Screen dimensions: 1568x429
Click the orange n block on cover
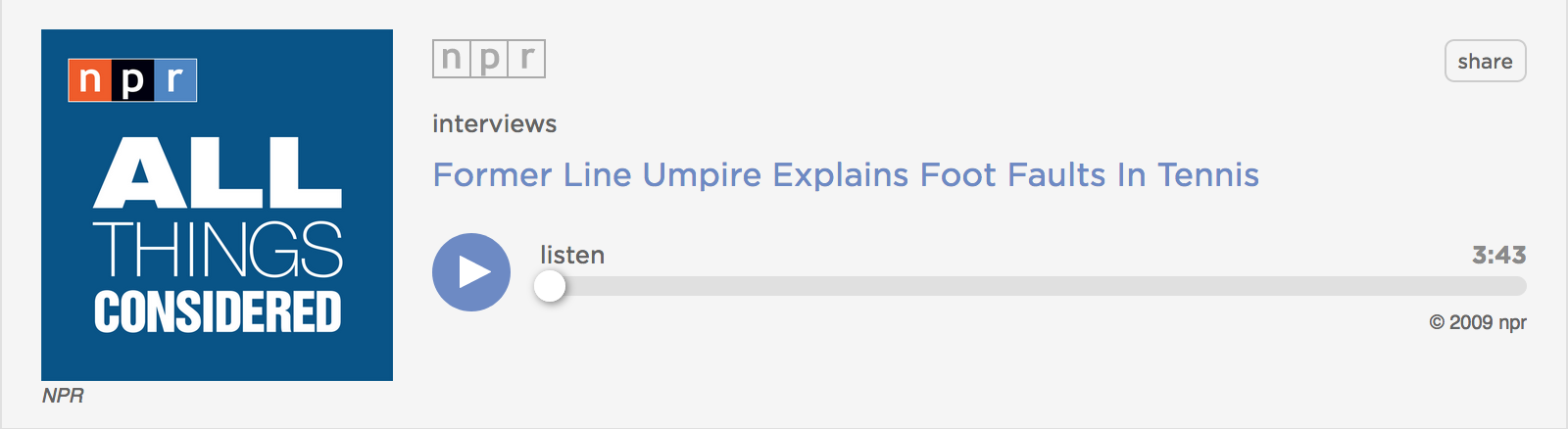[89, 80]
